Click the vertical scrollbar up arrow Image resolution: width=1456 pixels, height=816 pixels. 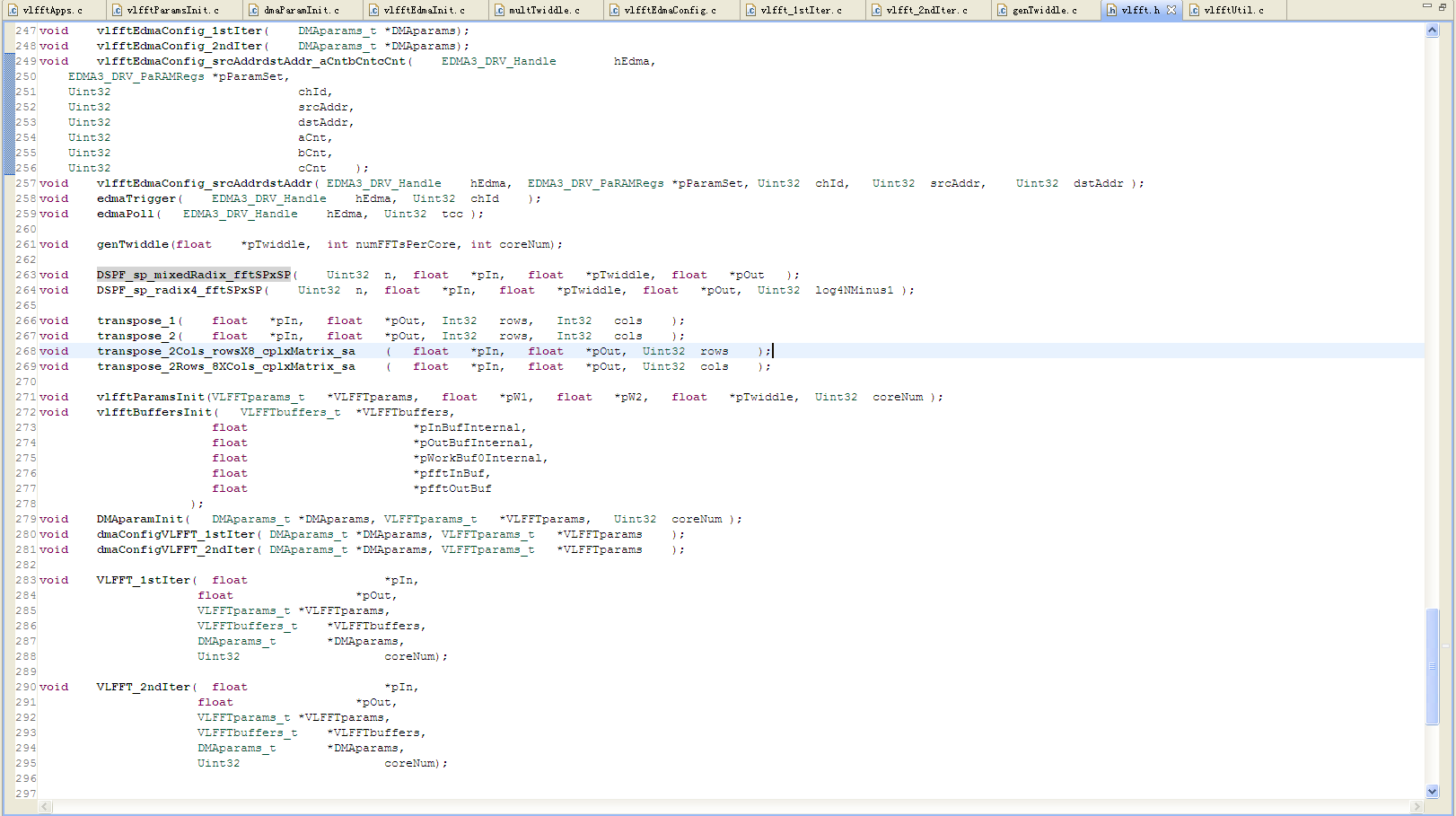click(x=1432, y=30)
